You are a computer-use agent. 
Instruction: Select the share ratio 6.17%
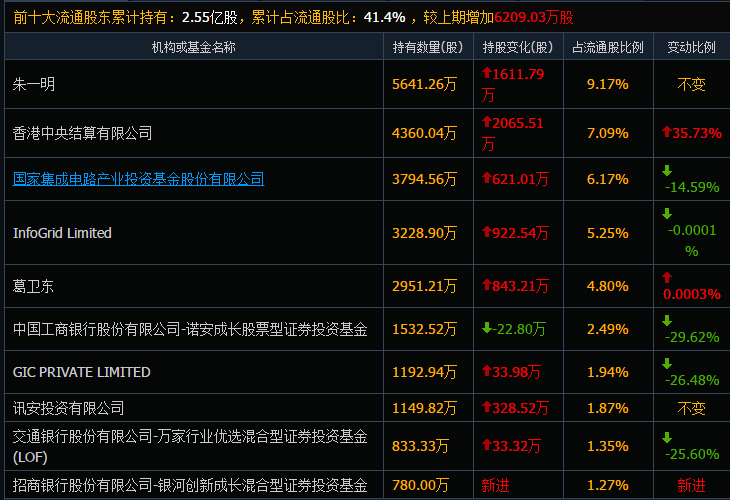[608, 179]
